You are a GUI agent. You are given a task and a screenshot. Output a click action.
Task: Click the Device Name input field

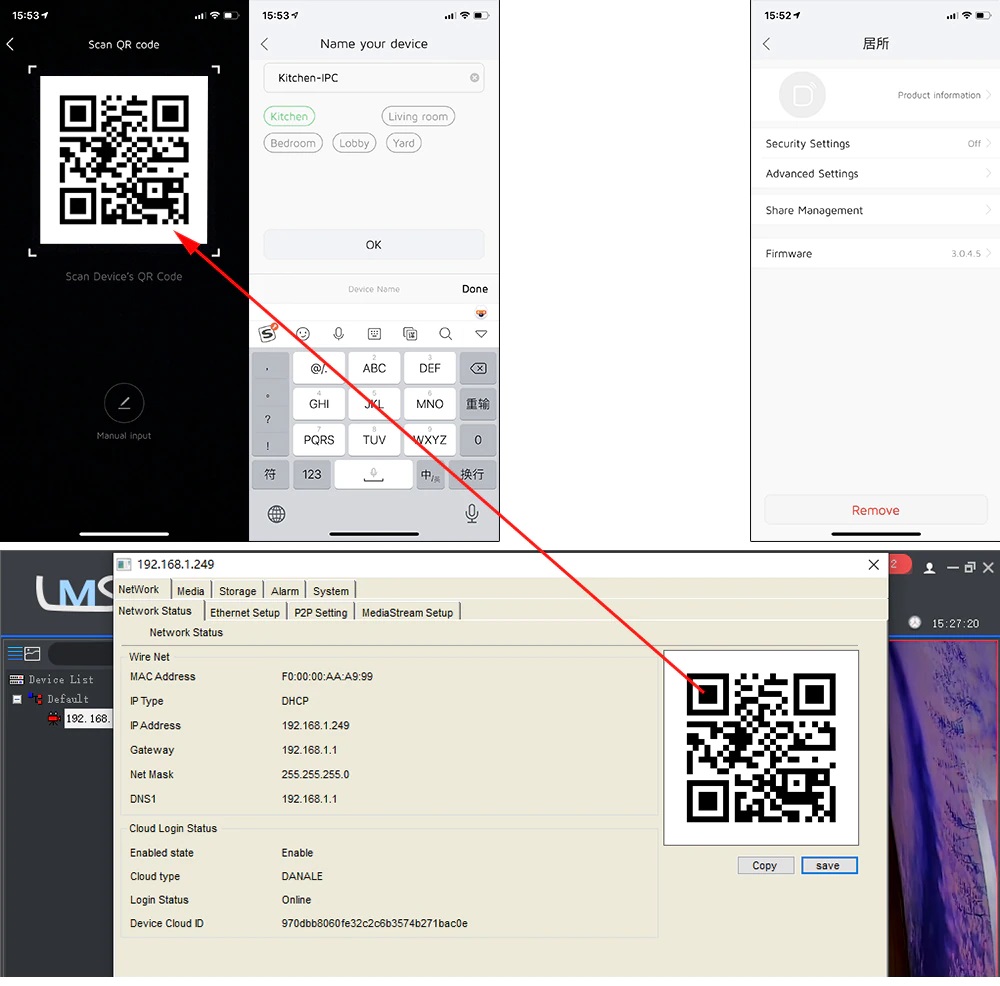[x=374, y=289]
